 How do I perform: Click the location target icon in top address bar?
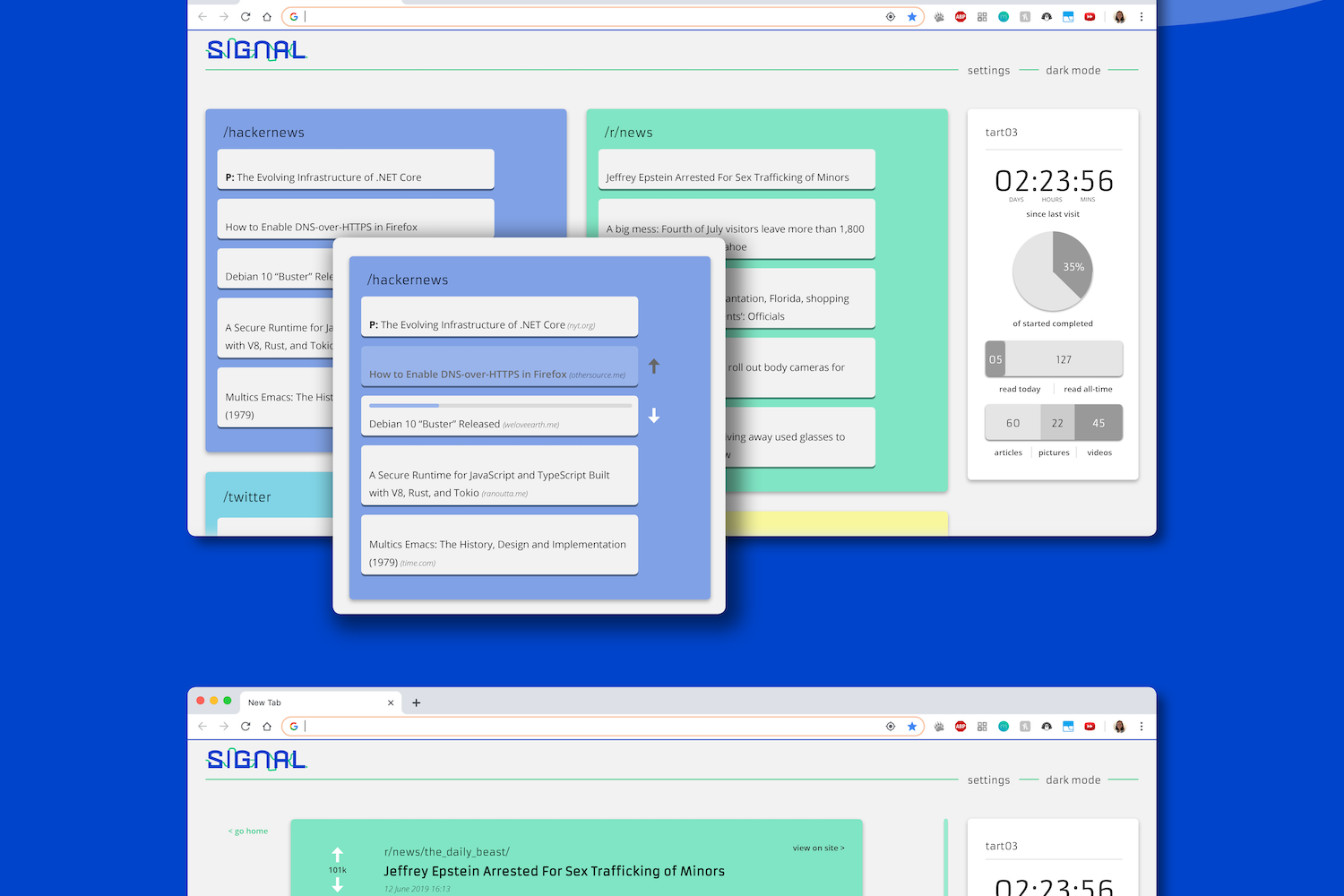pyautogui.click(x=891, y=17)
